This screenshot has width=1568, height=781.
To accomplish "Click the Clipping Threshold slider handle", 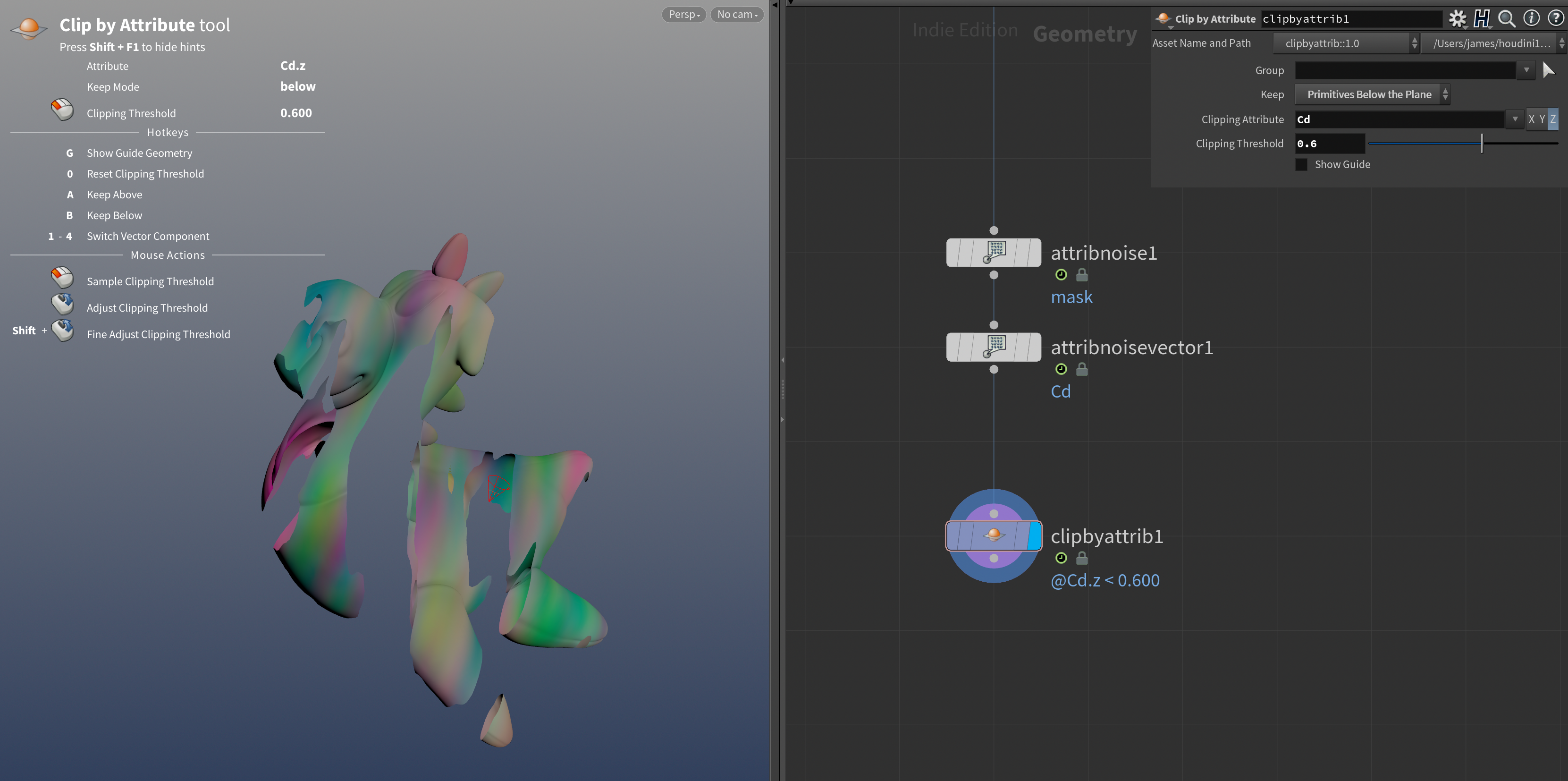I will [x=1482, y=144].
